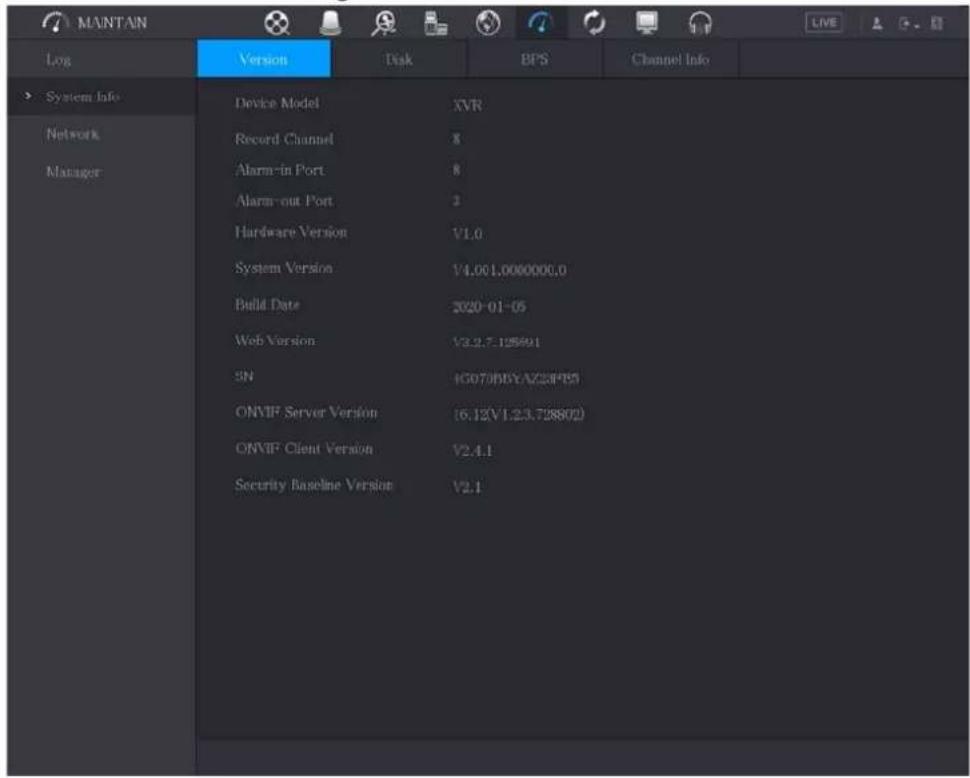Click the Web Version label
970x778 pixels.
coord(275,341)
